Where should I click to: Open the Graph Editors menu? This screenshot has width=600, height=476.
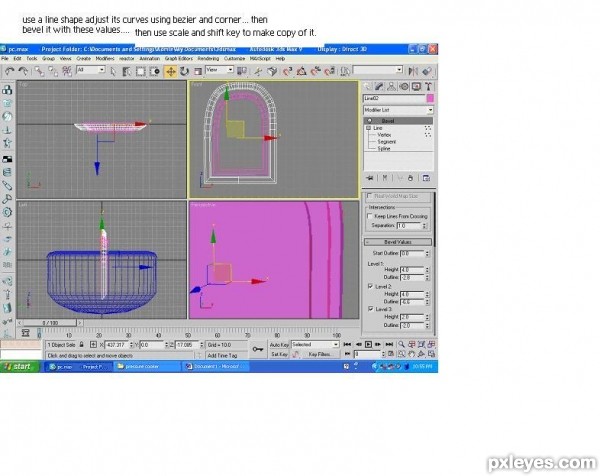(179, 59)
